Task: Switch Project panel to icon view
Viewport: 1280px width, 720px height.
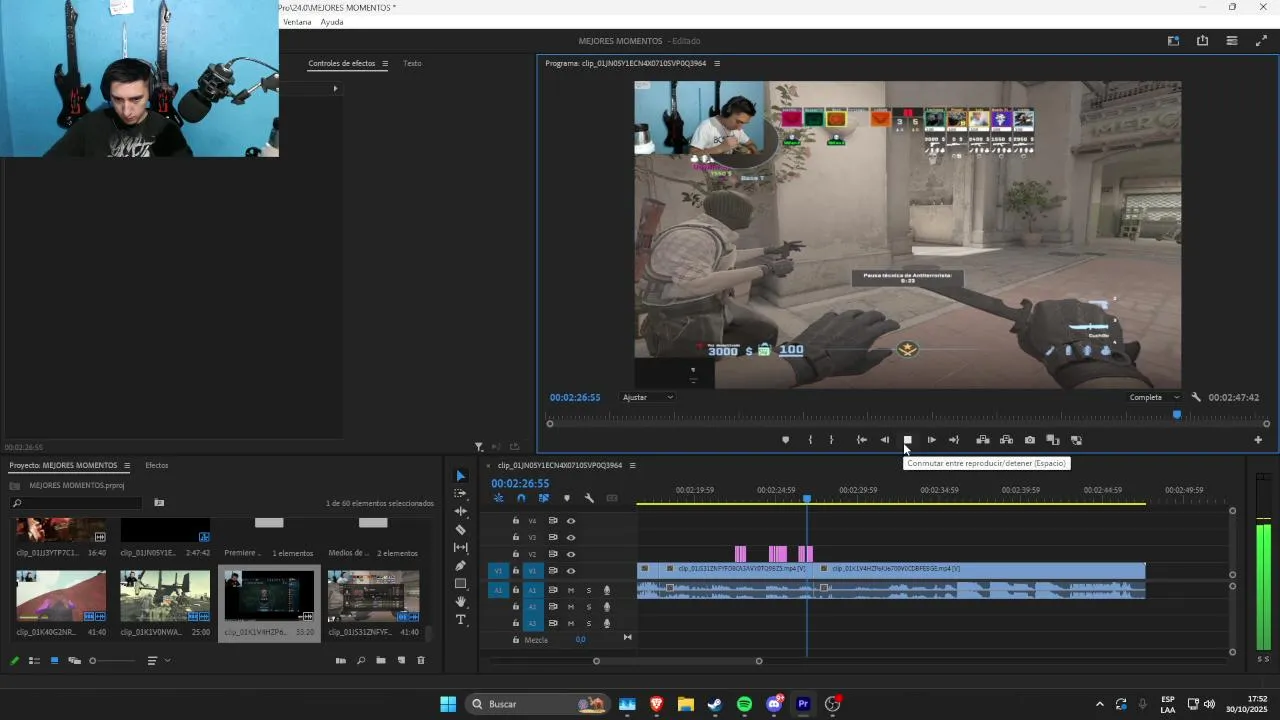Action: (54, 660)
